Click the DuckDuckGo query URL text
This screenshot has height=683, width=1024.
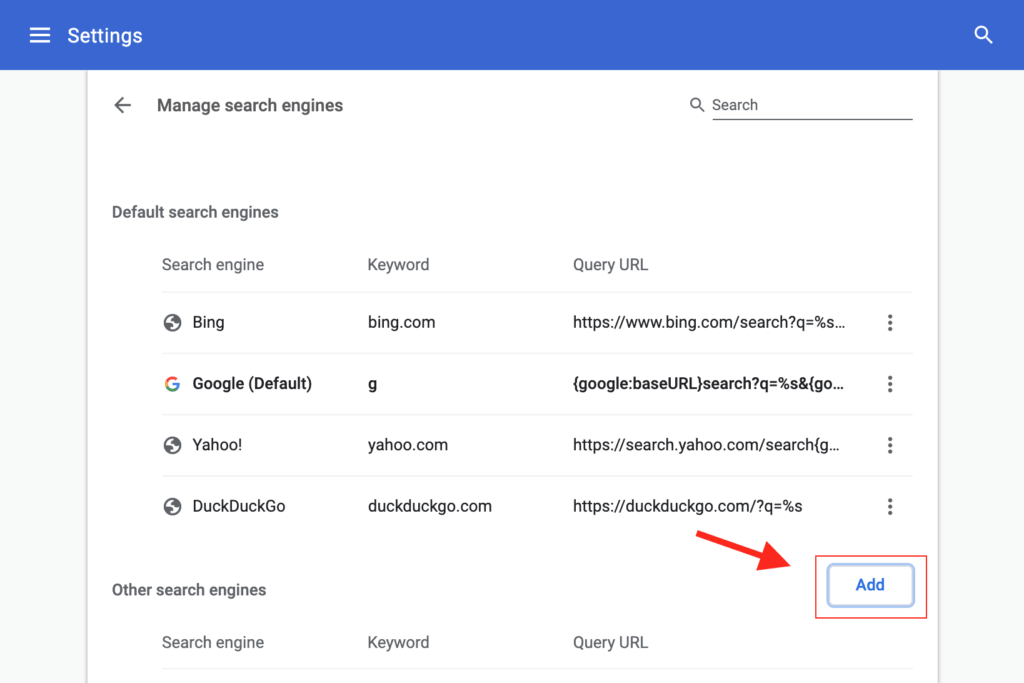click(x=687, y=506)
